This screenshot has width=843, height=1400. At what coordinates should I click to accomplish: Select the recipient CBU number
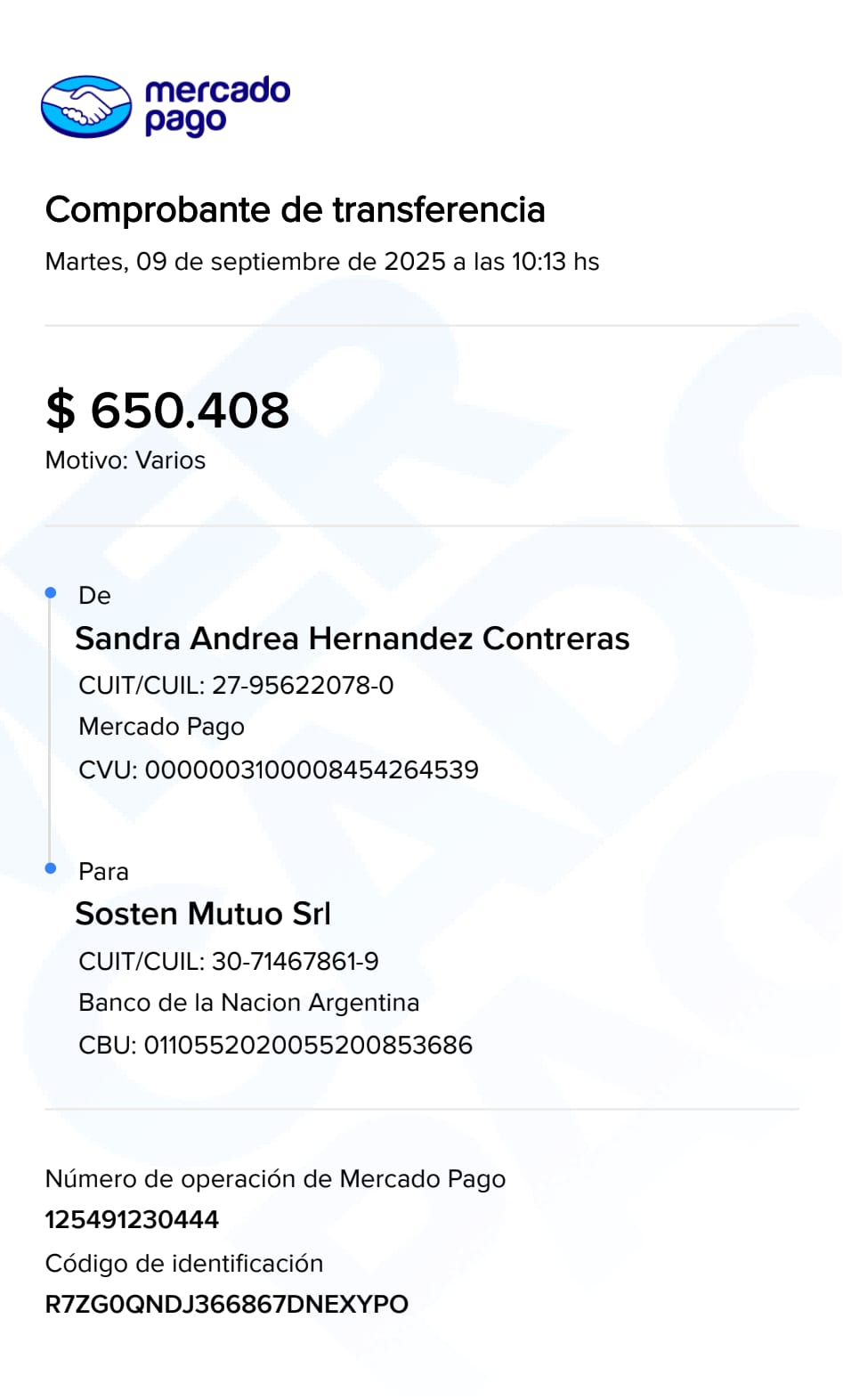tap(275, 1045)
